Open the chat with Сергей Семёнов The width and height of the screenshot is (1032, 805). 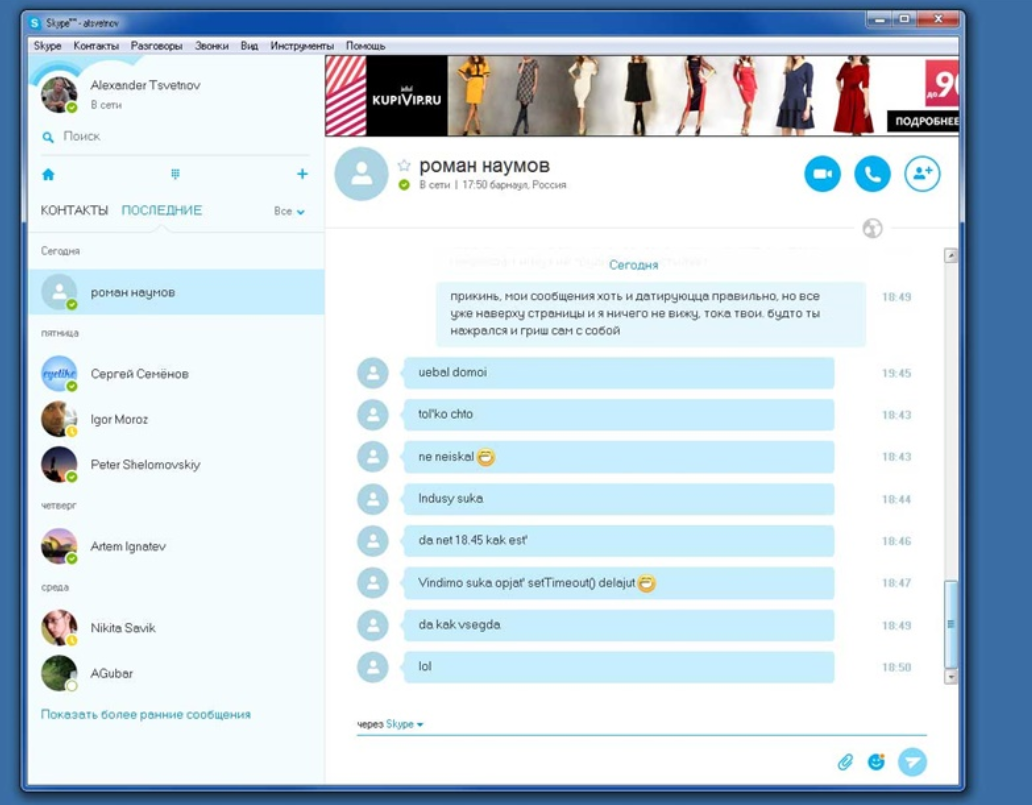click(176, 373)
